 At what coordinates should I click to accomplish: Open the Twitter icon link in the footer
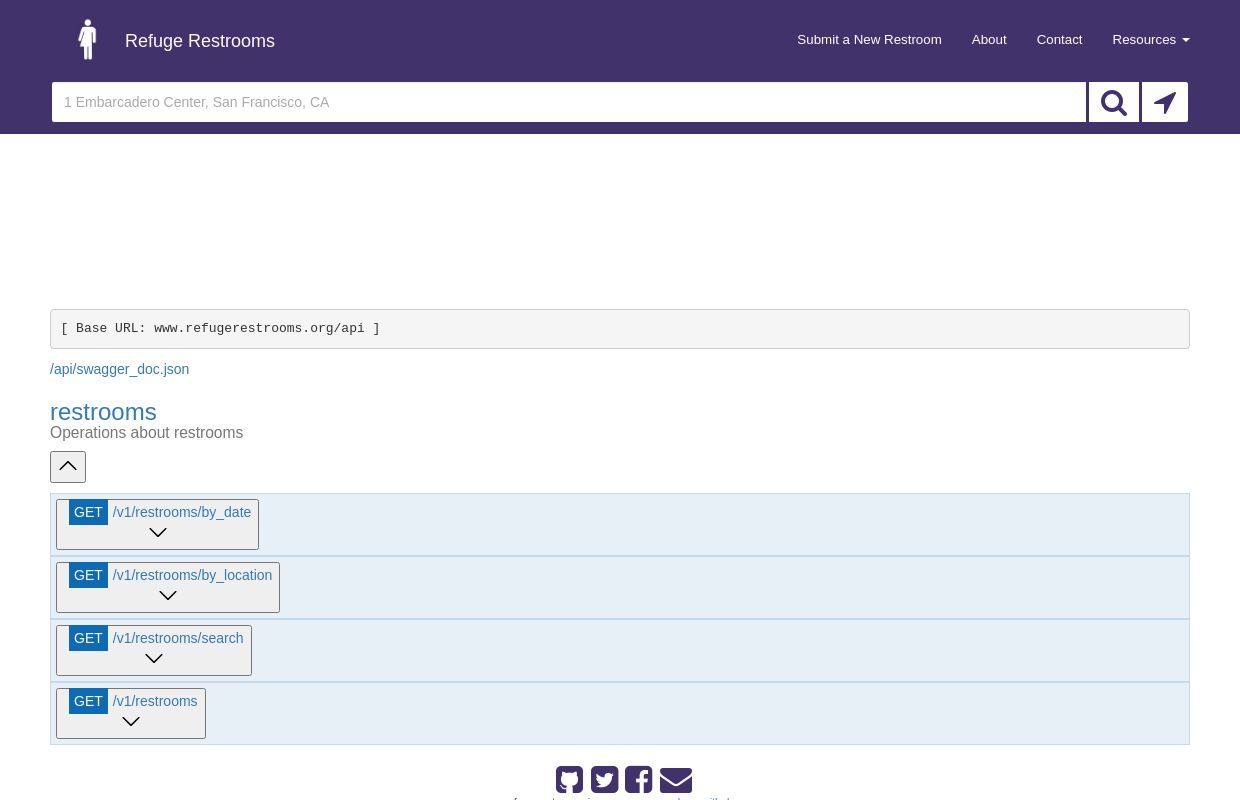(604, 780)
